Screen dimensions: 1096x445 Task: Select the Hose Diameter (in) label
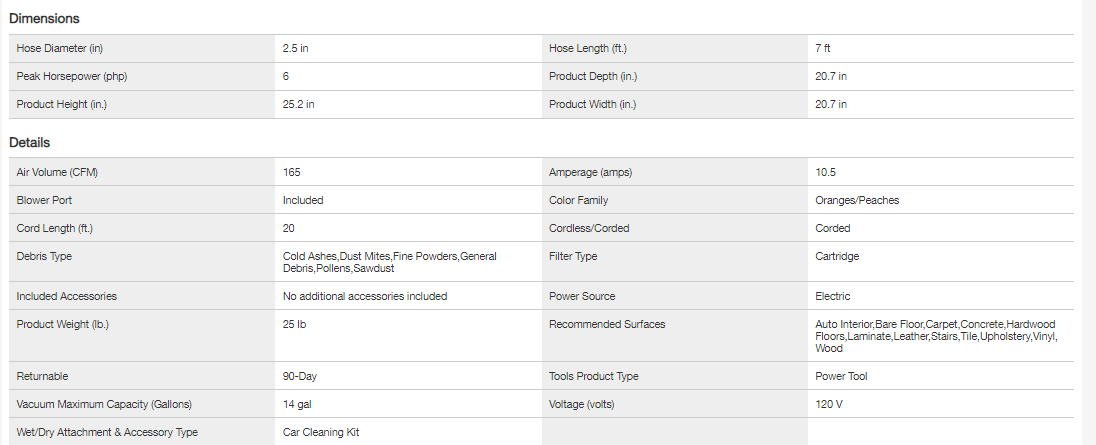point(60,48)
